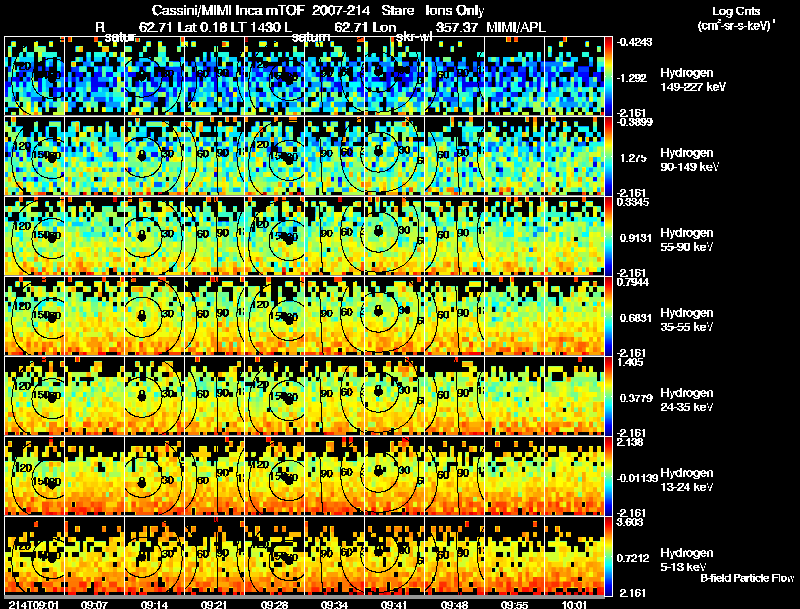Click the color scale value '1.275'
Image resolution: width=800 pixels, height=609 pixels.
click(633, 158)
